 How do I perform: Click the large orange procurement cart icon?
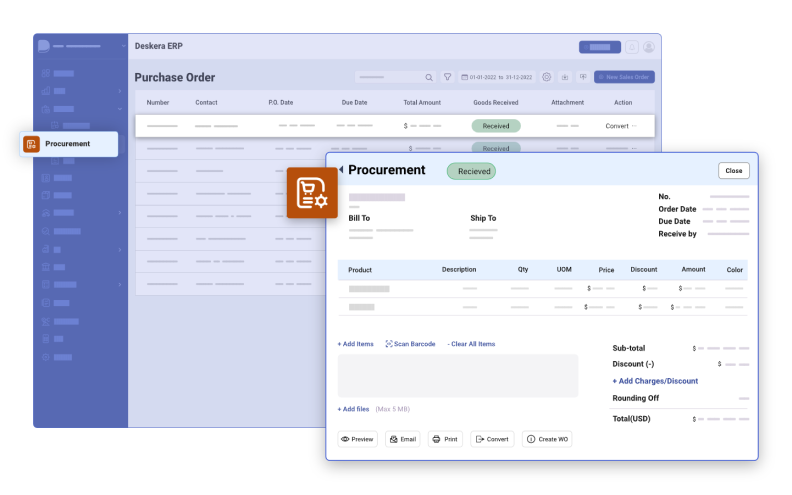(x=312, y=193)
